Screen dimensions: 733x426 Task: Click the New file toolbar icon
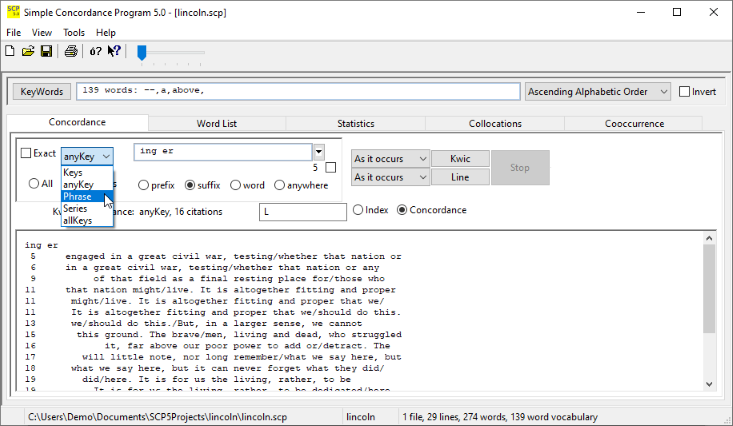tap(11, 51)
